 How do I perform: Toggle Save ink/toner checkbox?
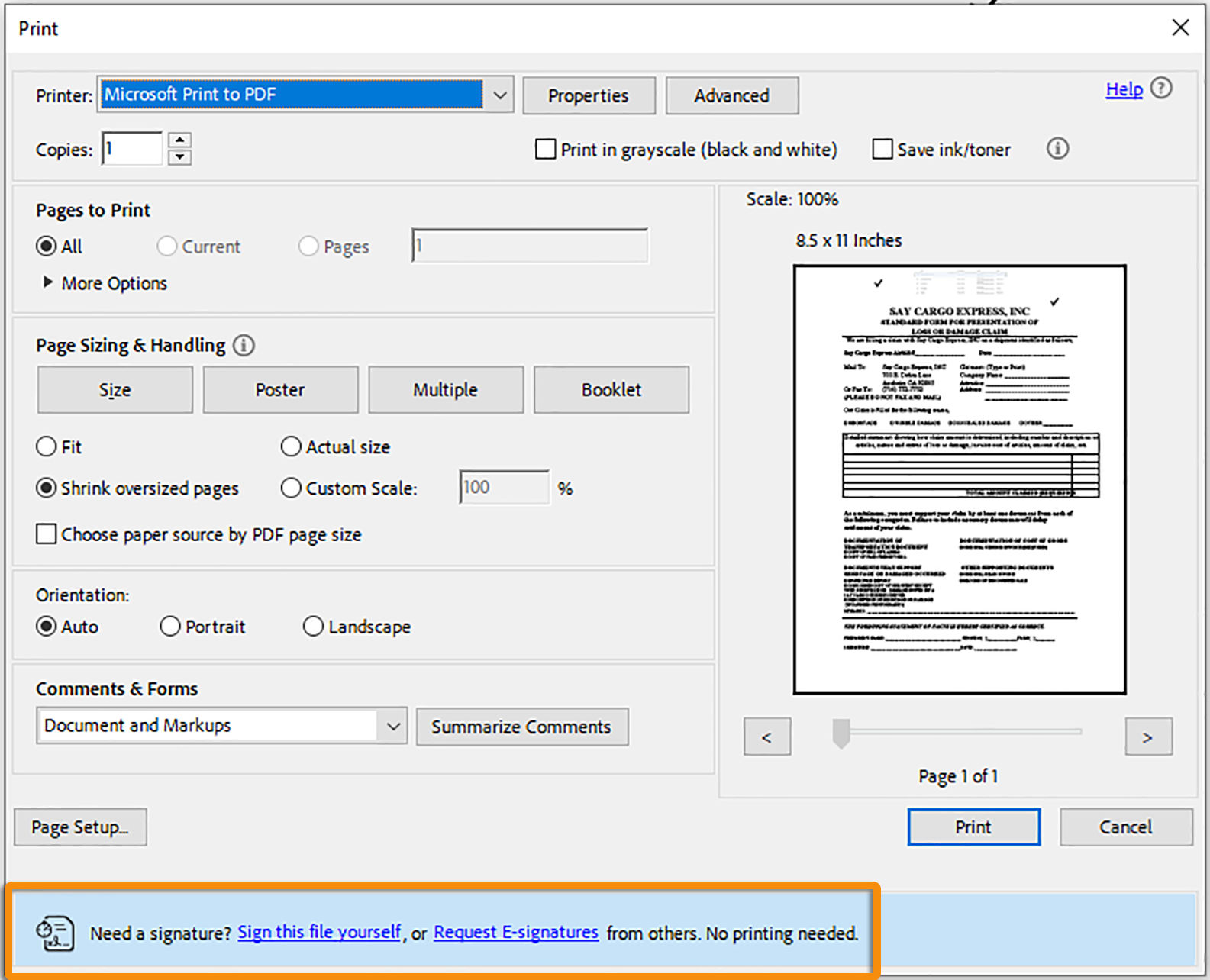point(882,149)
